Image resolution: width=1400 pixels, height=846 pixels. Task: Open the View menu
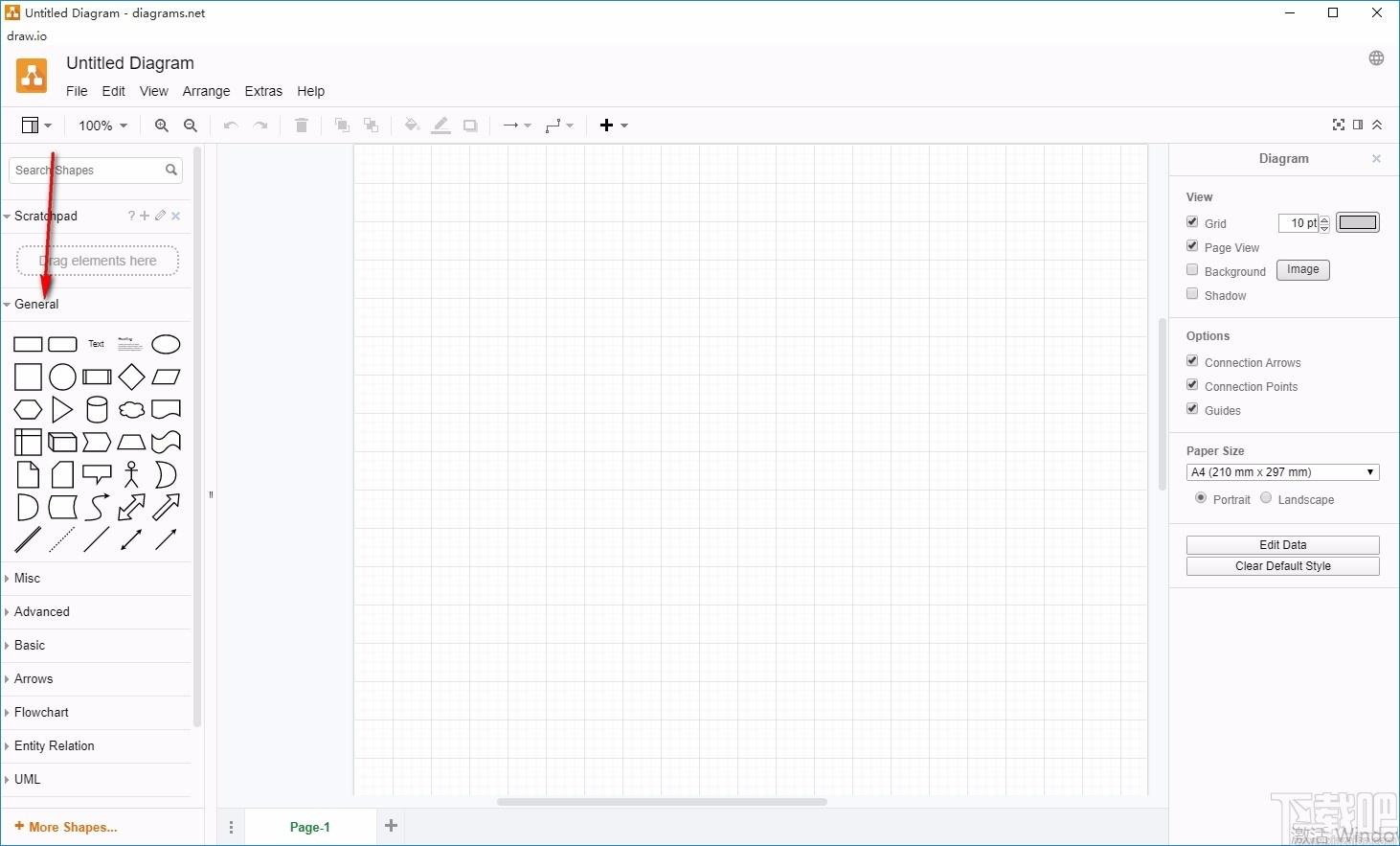pos(154,91)
